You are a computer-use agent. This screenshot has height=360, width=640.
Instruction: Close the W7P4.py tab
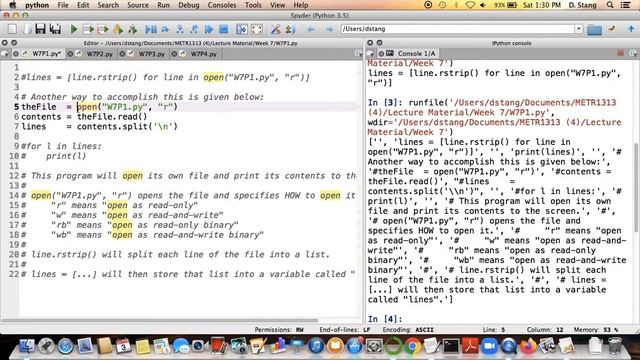[175, 53]
